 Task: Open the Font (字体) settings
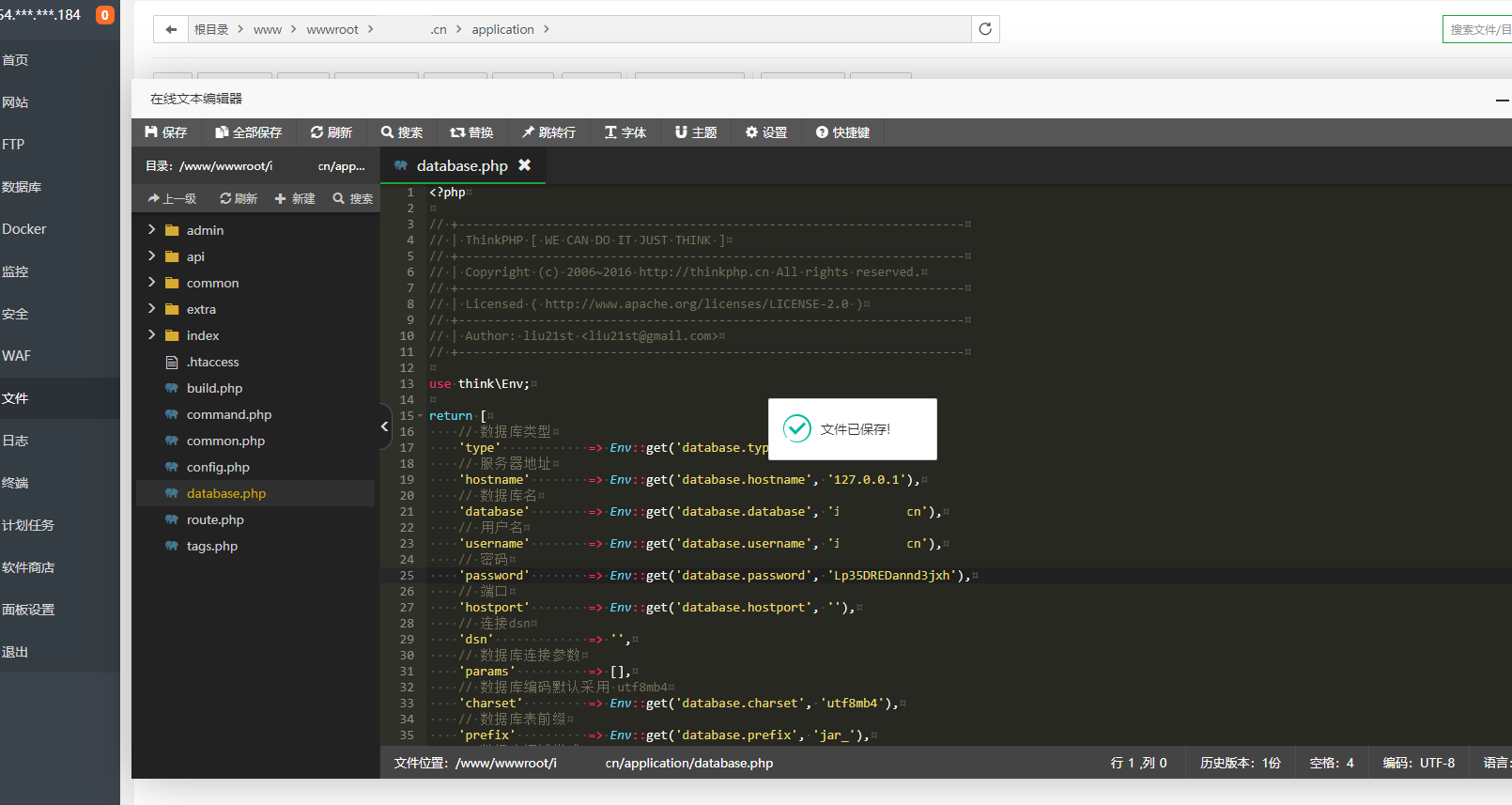(x=625, y=132)
